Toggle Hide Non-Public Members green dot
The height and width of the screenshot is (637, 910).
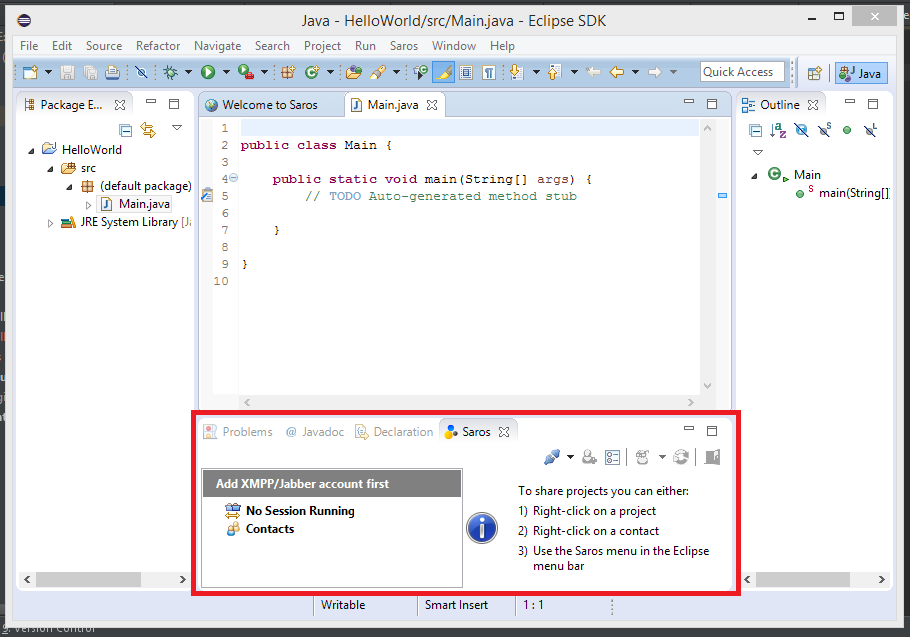click(847, 131)
